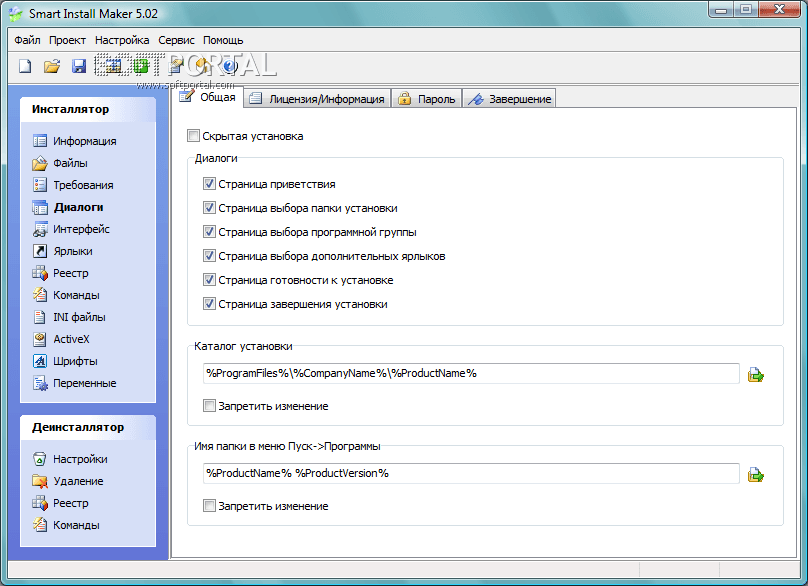The height and width of the screenshot is (586, 808).
Task: Click the %ProductName% %ProductVersion% input field
Action: pos(471,474)
